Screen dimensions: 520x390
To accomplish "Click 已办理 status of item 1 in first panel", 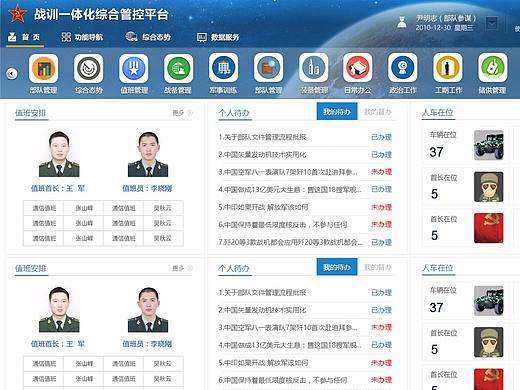I will (x=381, y=137).
